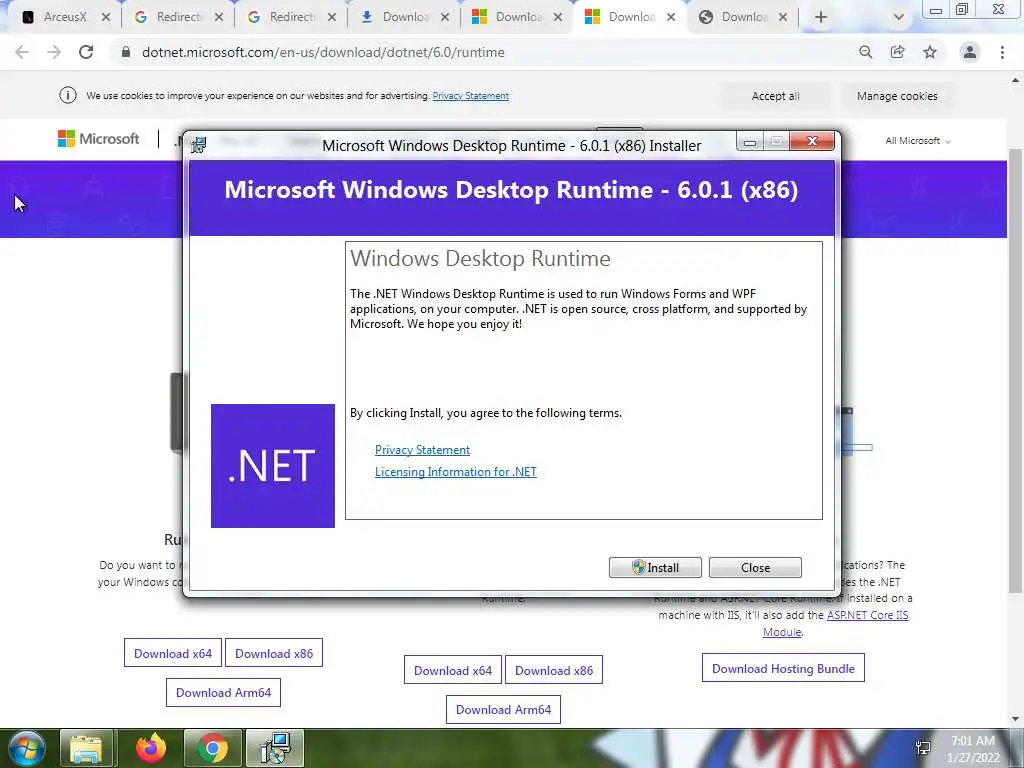Viewport: 1024px width, 768px height.
Task: Open the tab search dropdown in Chrome
Action: (899, 18)
